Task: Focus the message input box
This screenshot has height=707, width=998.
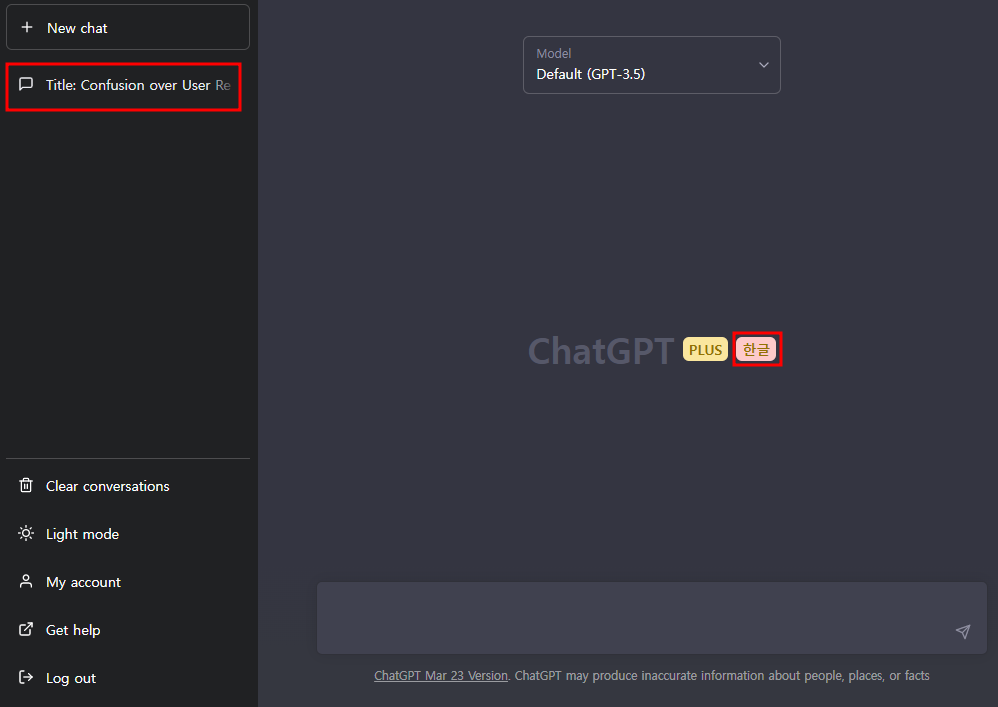Action: [651, 618]
